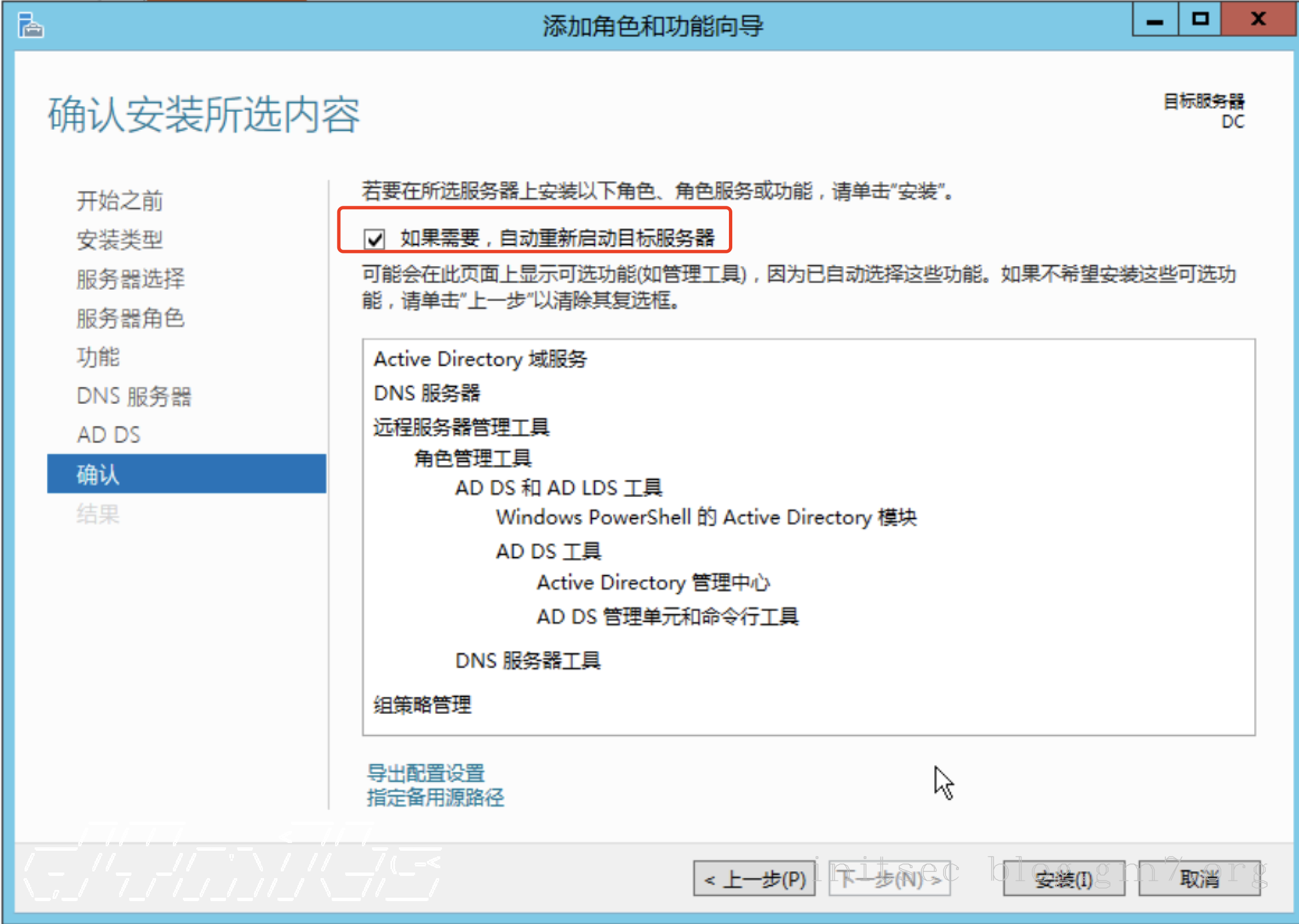The image size is (1299, 924).
Task: Select 组策略管理 in the list
Action: pyautogui.click(x=422, y=705)
